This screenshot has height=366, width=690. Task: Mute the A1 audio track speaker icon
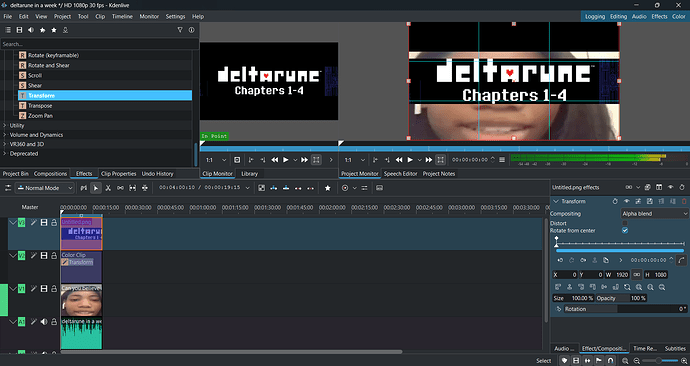44,322
